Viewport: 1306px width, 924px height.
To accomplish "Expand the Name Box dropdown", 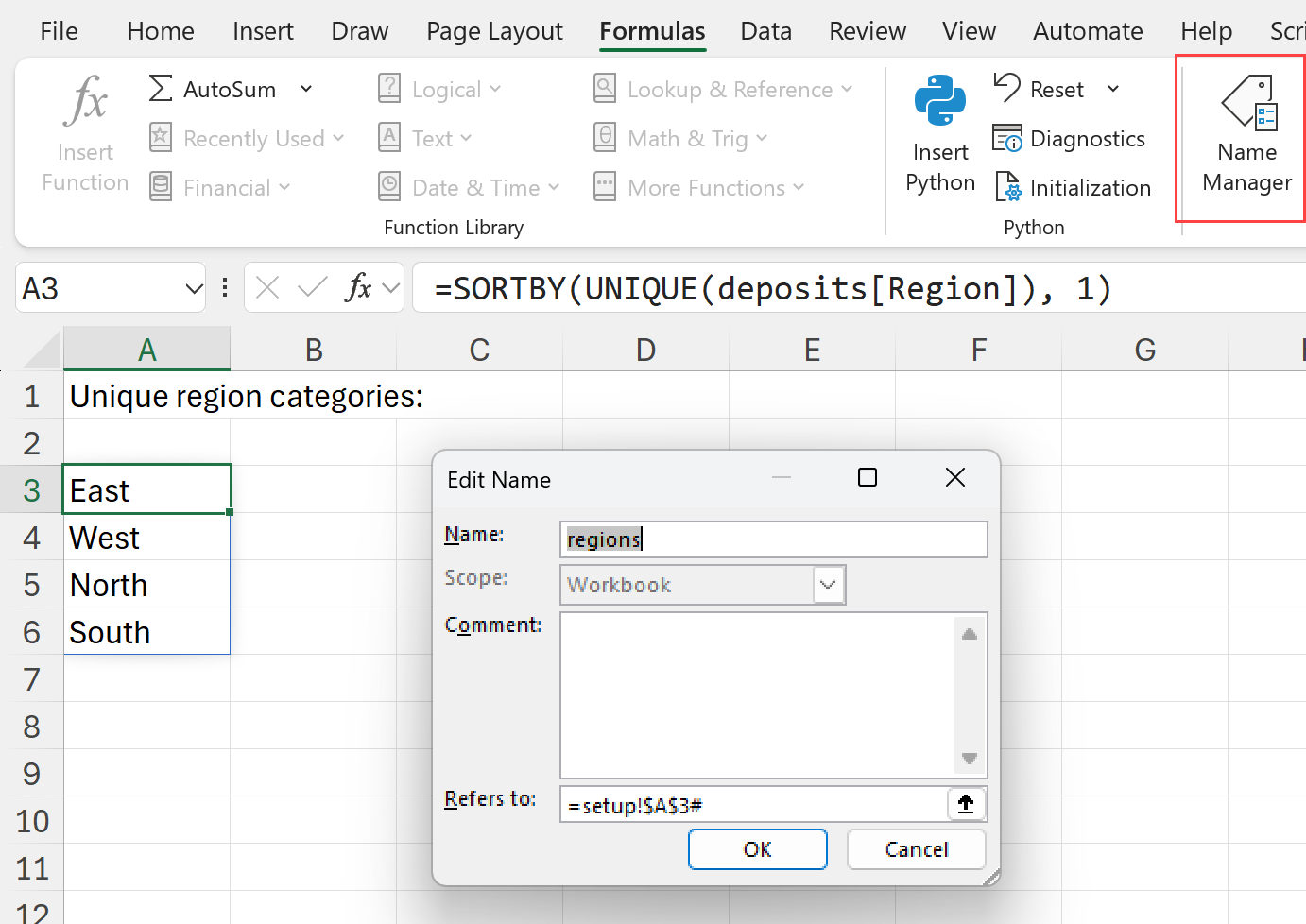I will click(x=194, y=288).
